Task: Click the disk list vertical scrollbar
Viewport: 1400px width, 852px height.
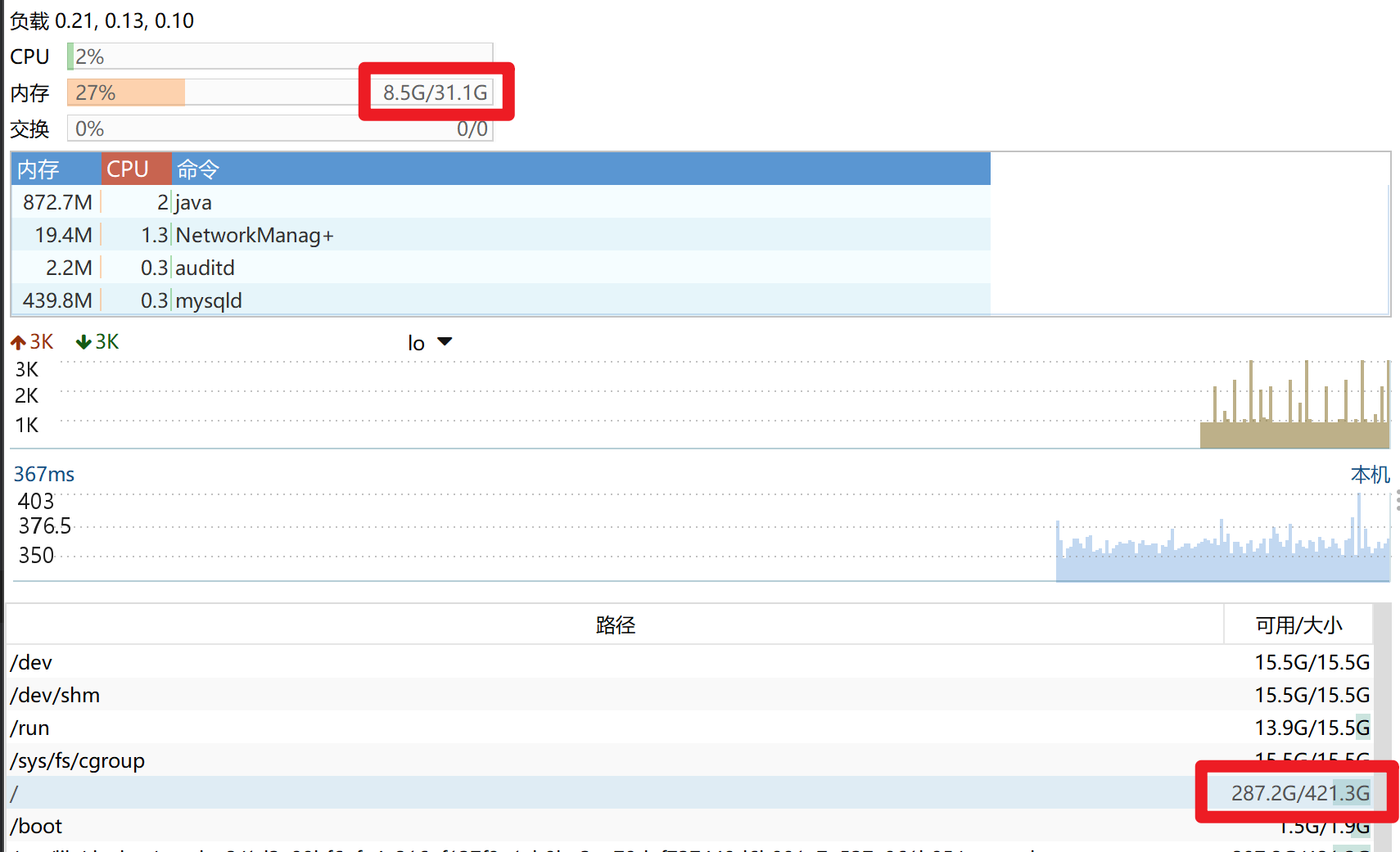Action: pos(1382,728)
